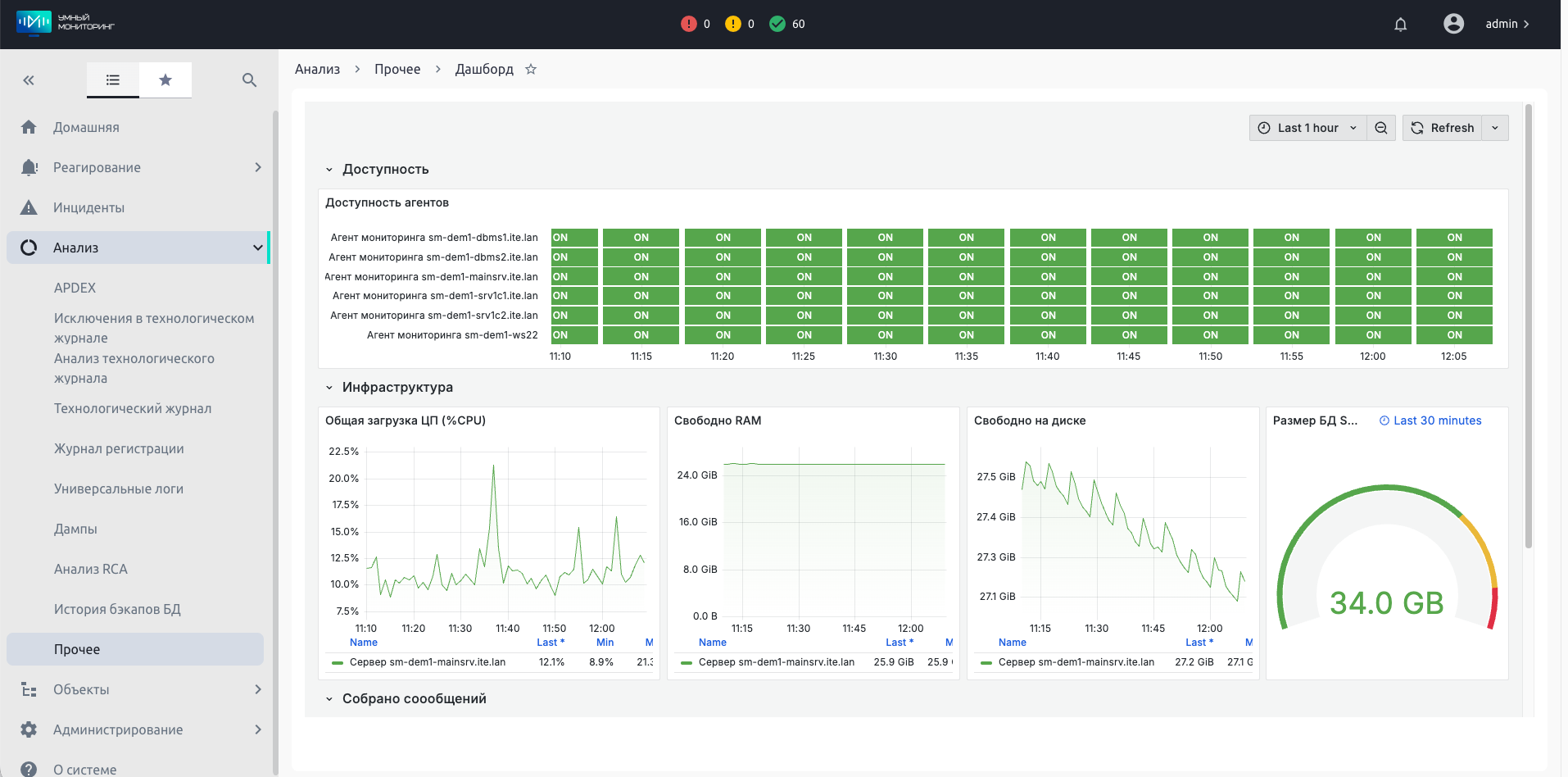This screenshot has height=777, width=1568.
Task: Collapse the sidebar with double-chevron icon
Action: 29,80
